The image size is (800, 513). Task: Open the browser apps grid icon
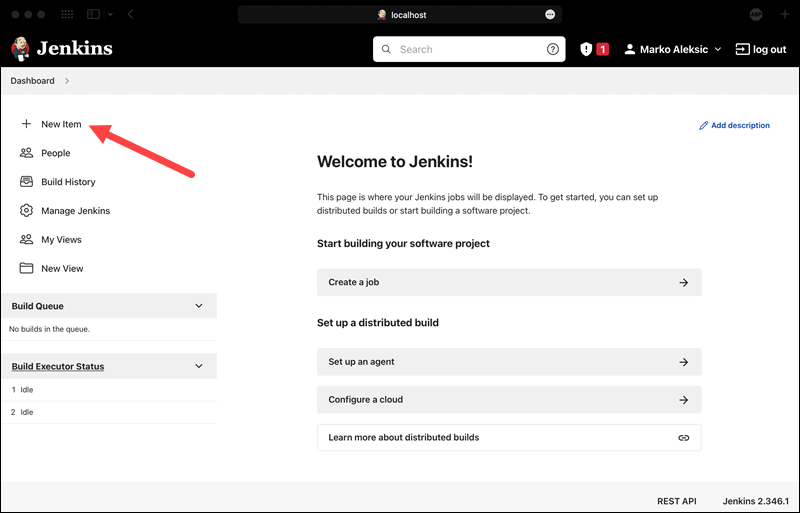click(x=67, y=14)
